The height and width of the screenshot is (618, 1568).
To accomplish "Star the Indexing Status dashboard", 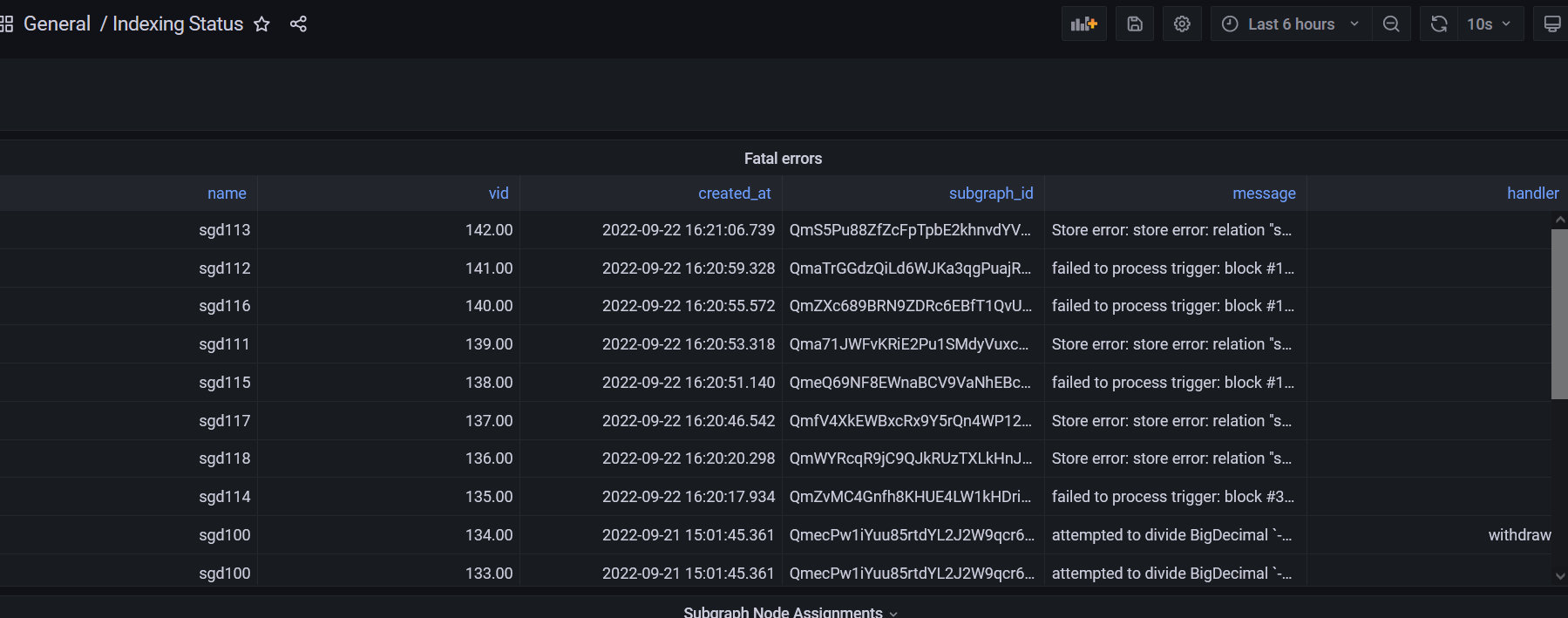I will pos(261,24).
